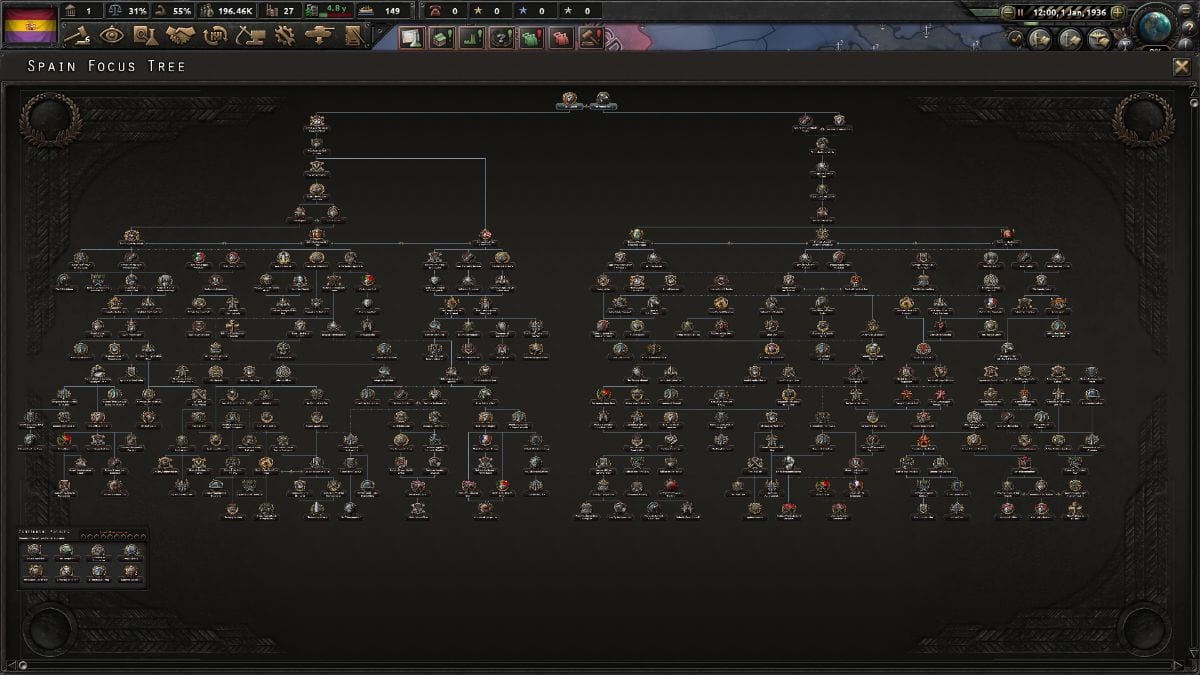The height and width of the screenshot is (675, 1200).
Task: Decrease game speed with minus button
Action: (1007, 13)
